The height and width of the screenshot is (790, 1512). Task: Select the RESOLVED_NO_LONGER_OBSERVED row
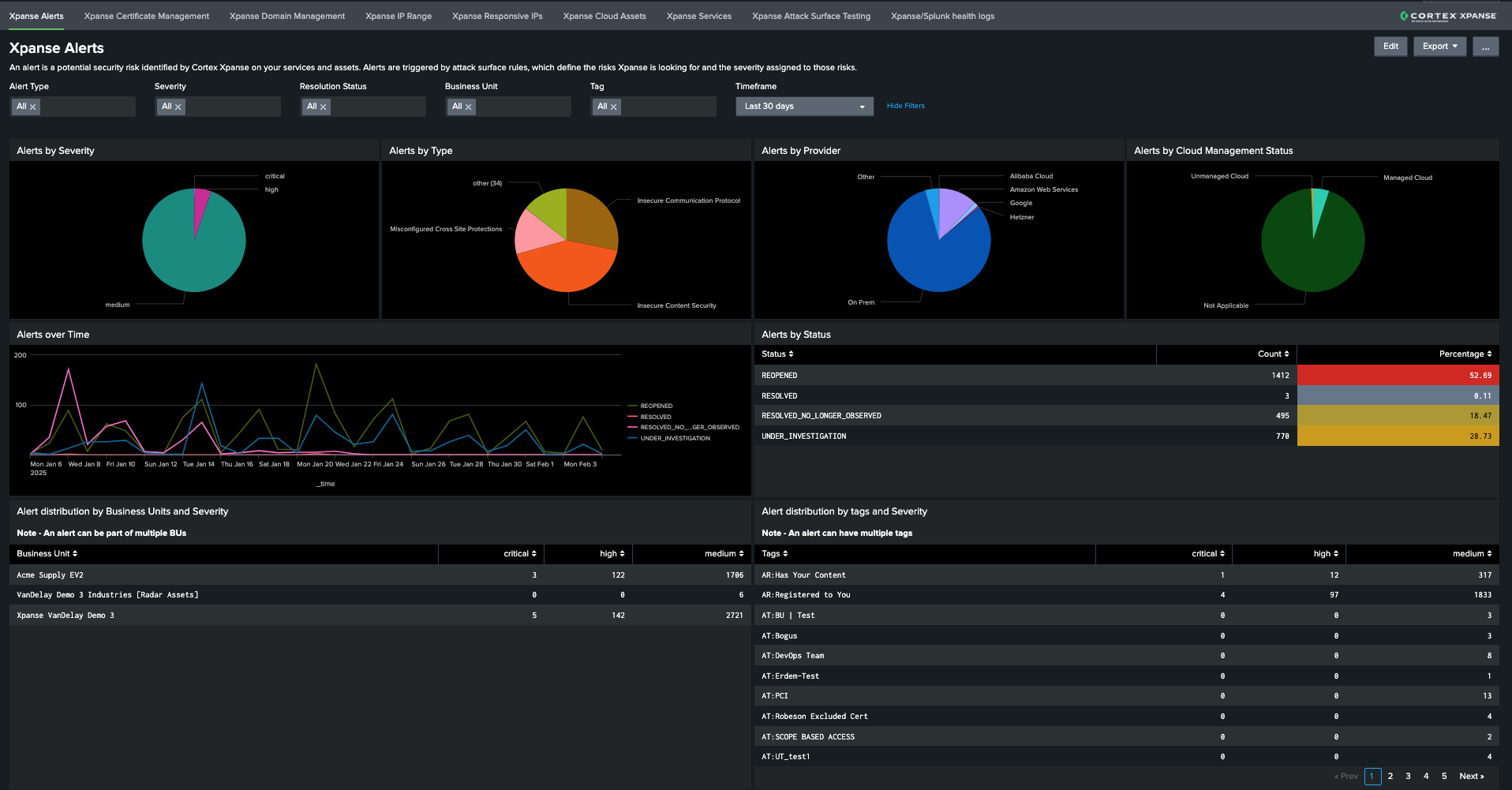(1126, 416)
